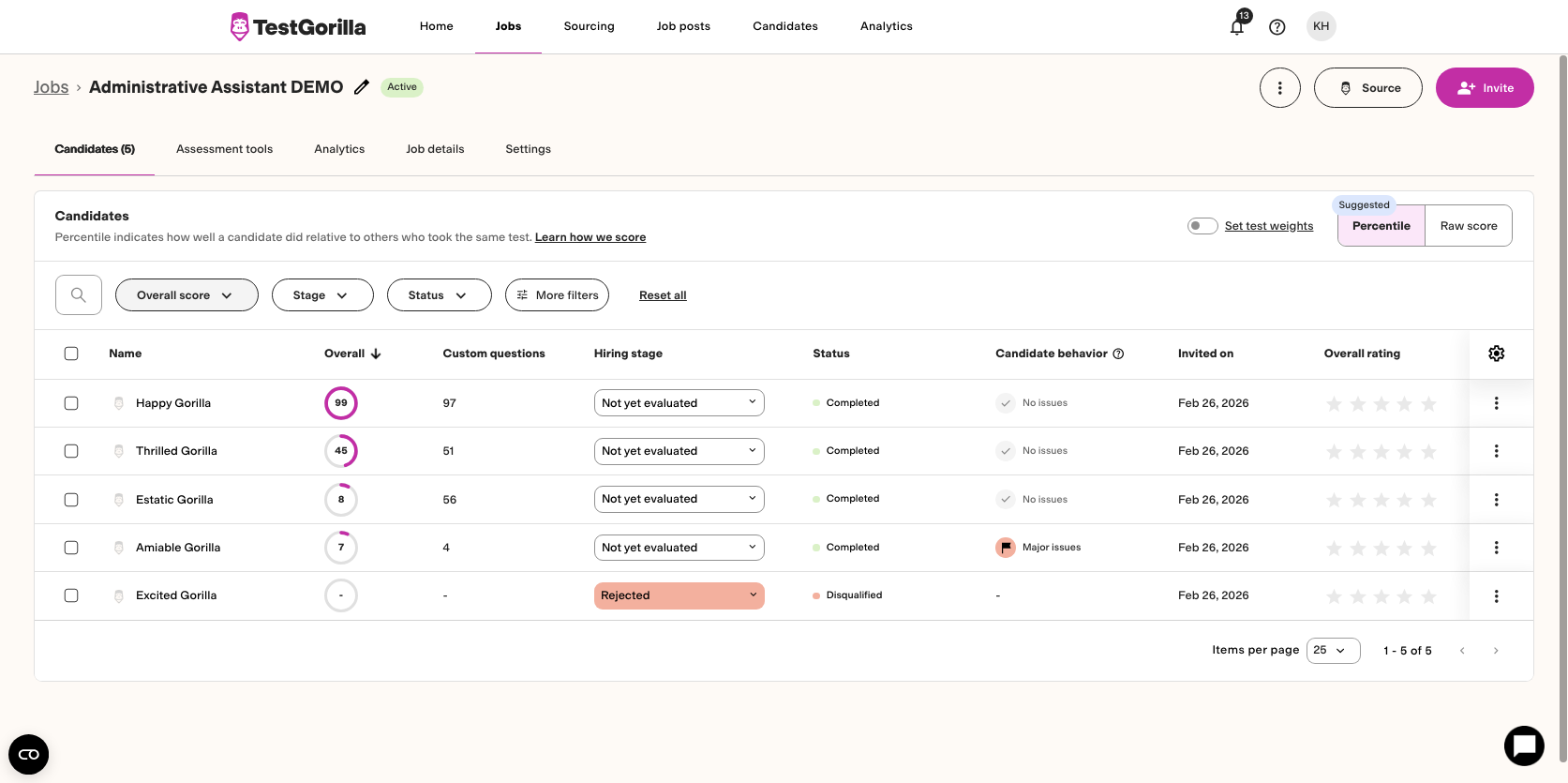The image size is (1568, 783).
Task: Tick the select-all candidates checkbox
Action: tap(71, 354)
